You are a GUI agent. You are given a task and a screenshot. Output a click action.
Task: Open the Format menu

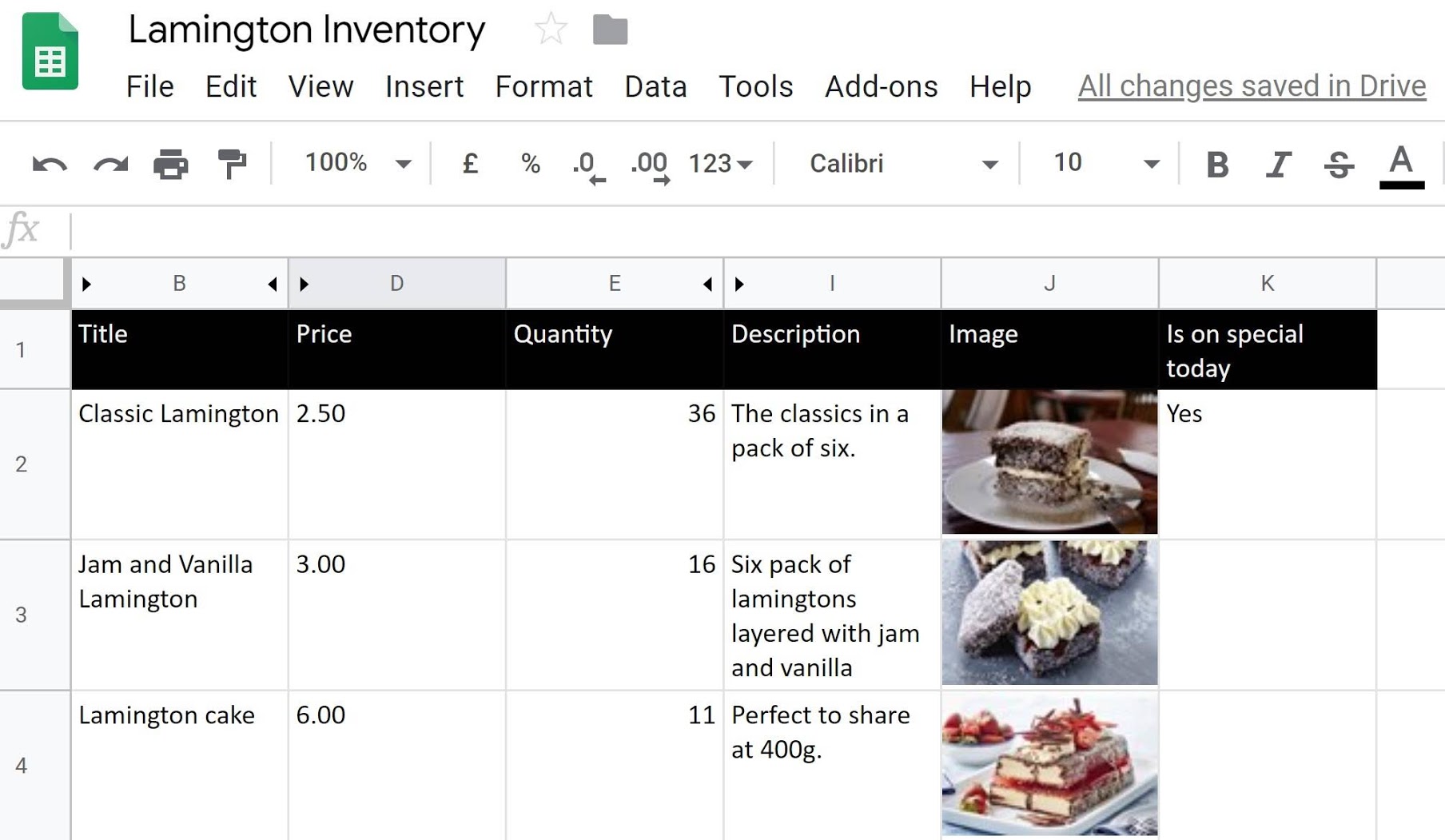(x=543, y=86)
